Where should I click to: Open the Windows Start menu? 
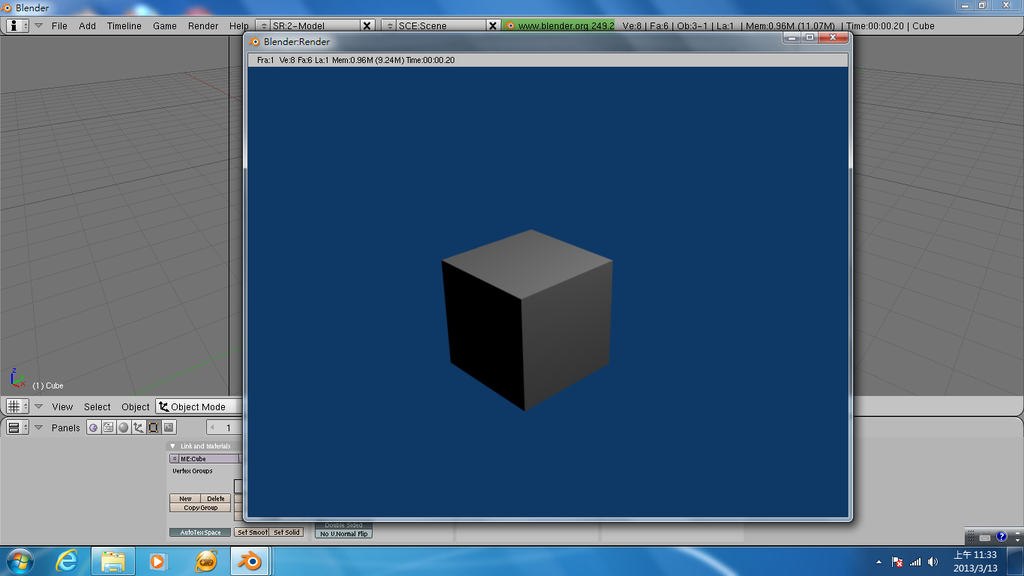20,562
